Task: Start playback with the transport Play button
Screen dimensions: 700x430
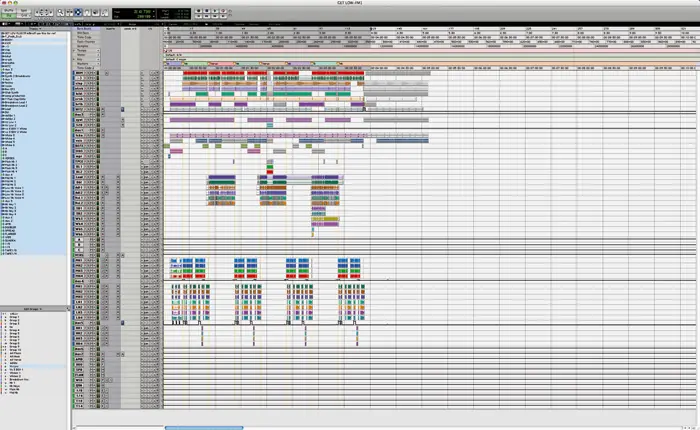Action: coord(215,11)
